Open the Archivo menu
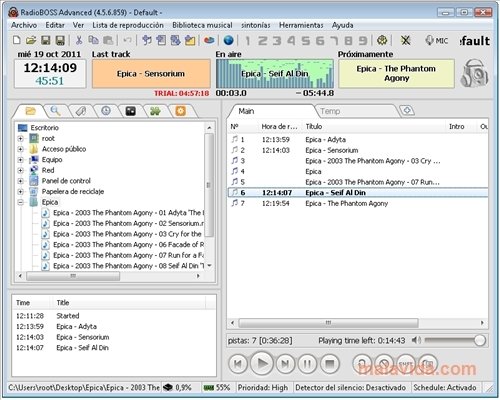The width and height of the screenshot is (500, 400). (24, 25)
